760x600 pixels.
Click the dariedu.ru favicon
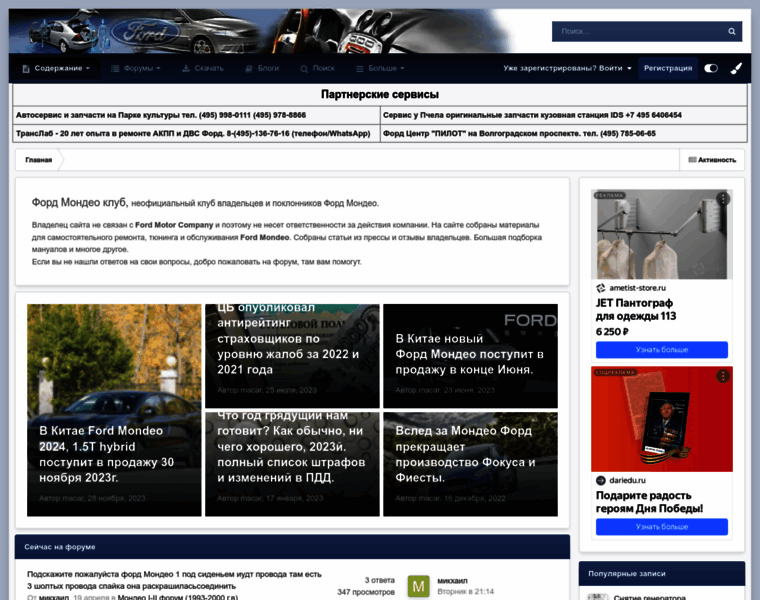point(601,481)
